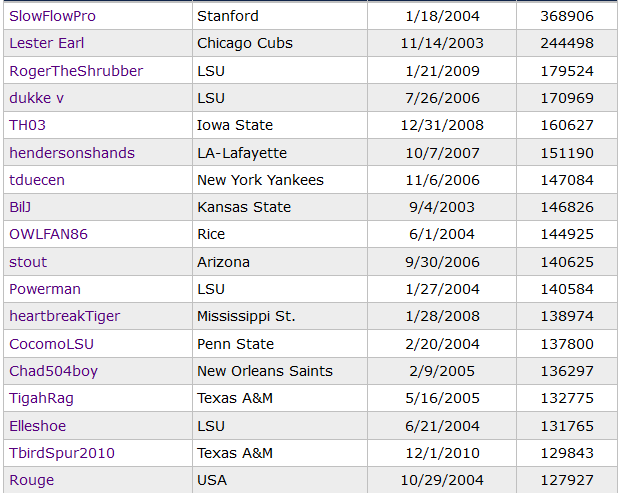Select the 368906 post count cell
The height and width of the screenshot is (493, 619).
[568, 16]
